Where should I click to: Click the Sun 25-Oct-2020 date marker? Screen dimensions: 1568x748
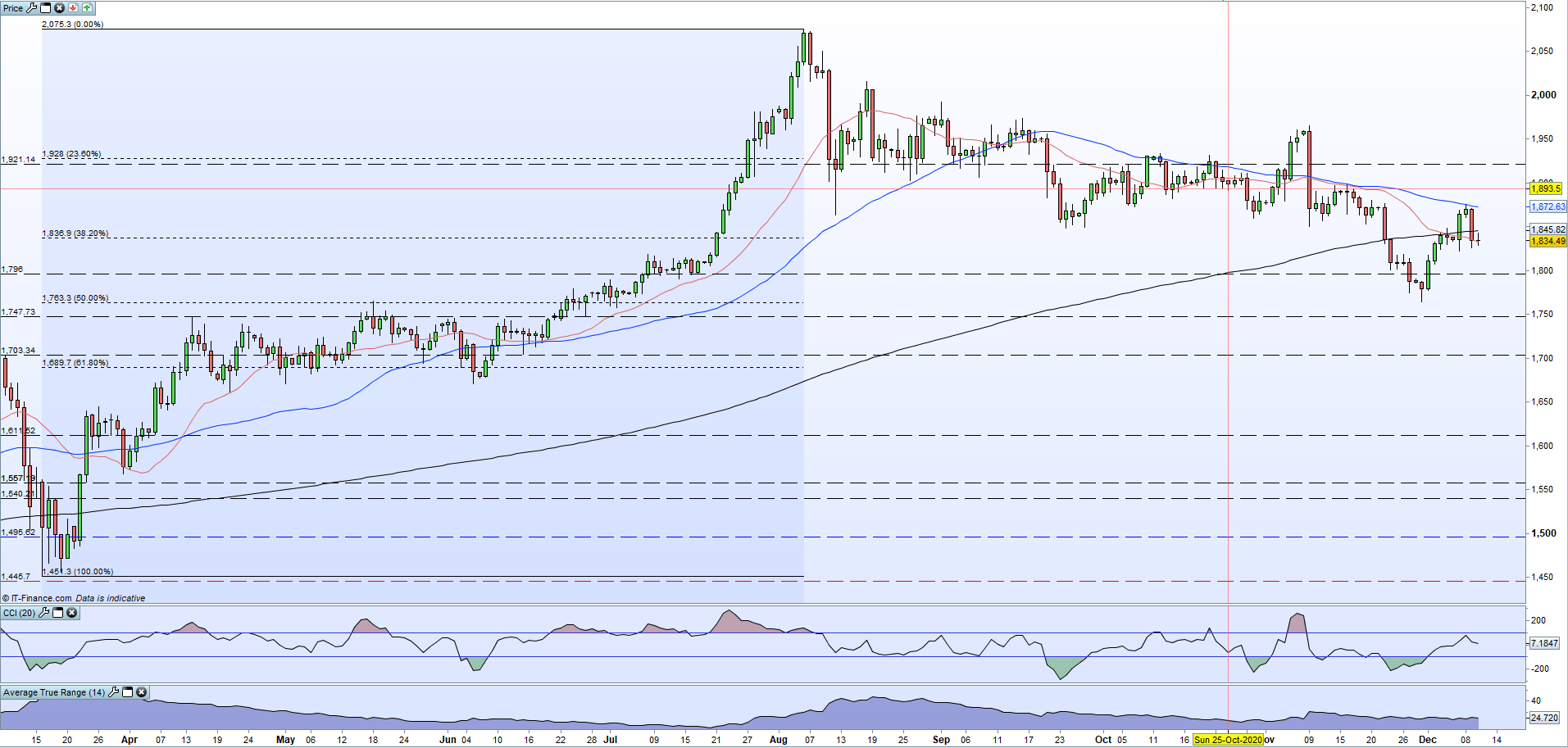[x=1228, y=740]
